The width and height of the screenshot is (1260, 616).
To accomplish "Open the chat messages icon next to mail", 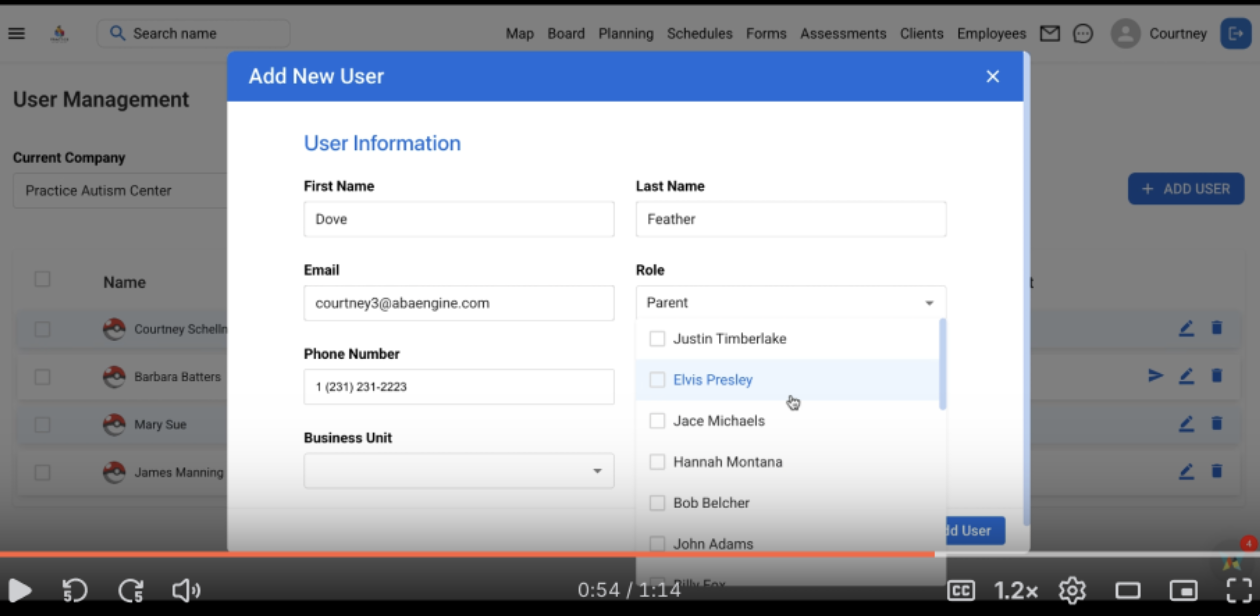I will point(1083,33).
